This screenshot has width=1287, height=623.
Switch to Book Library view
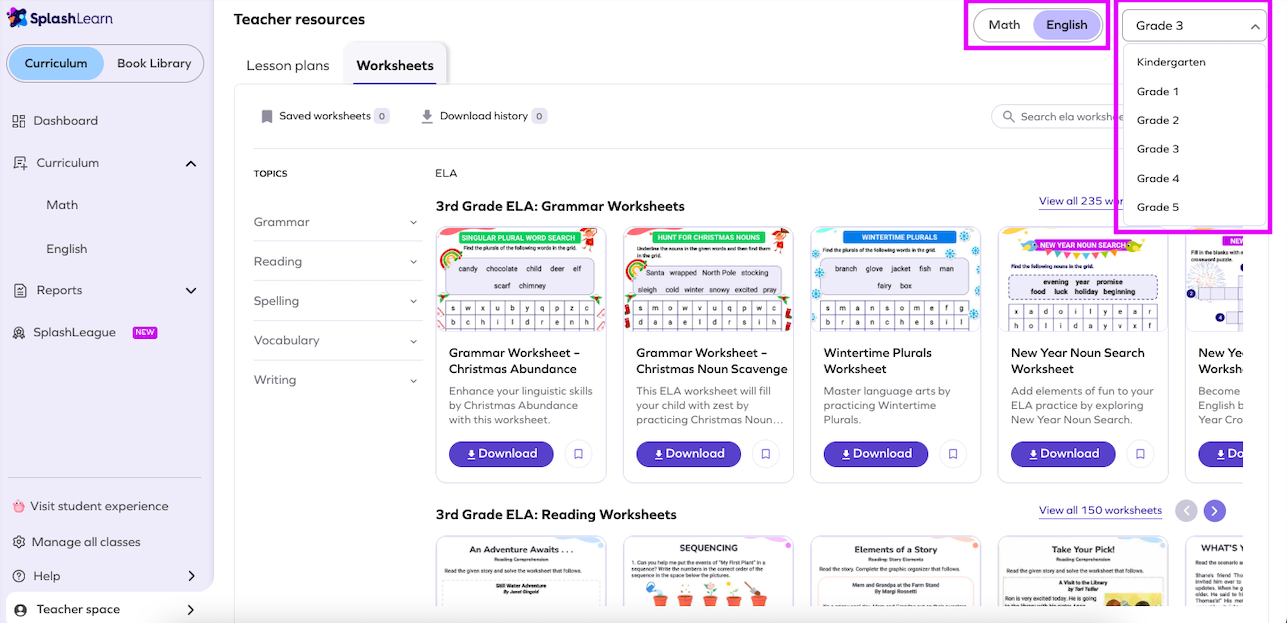coord(153,62)
